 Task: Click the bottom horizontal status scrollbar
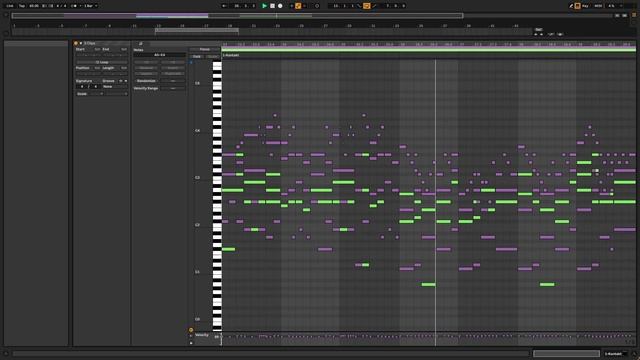271,353
